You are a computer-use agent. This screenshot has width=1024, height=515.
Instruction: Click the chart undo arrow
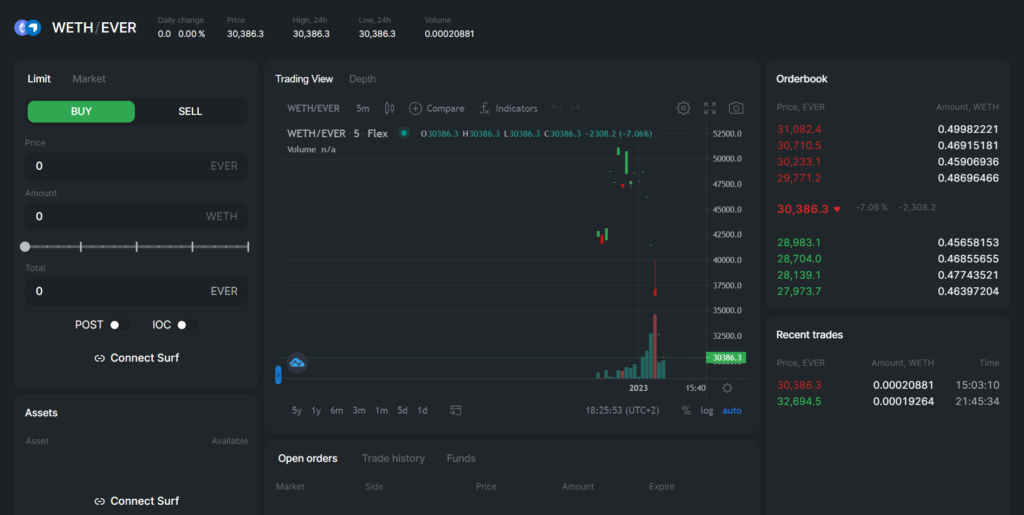[556, 108]
